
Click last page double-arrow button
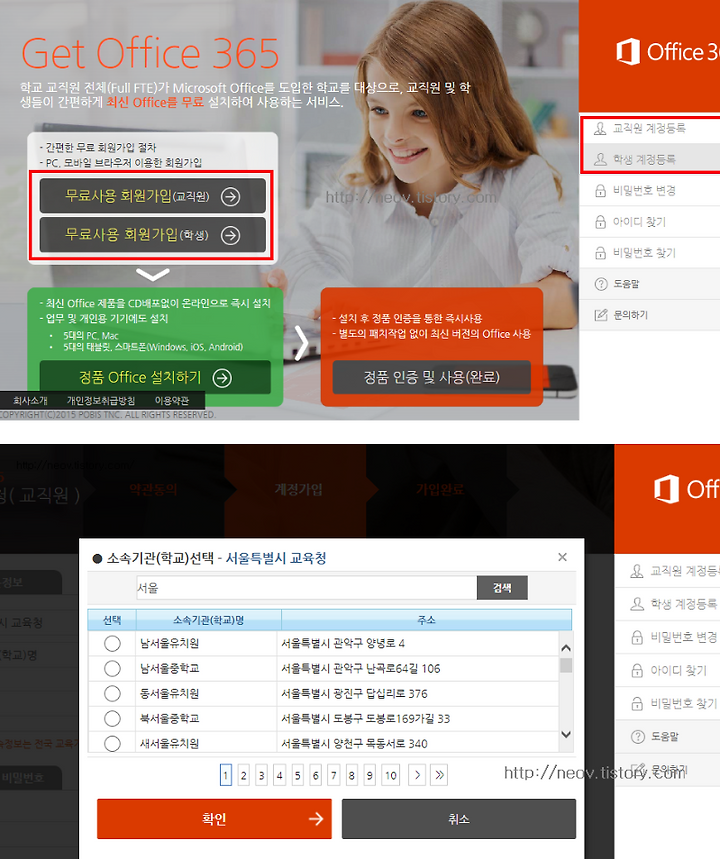point(439,775)
